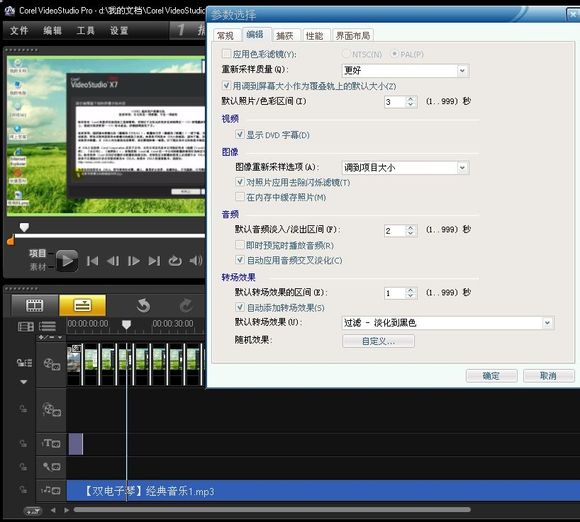Enable 在内存中缓存照片 checkbox
The image size is (580, 522).
pos(240,197)
